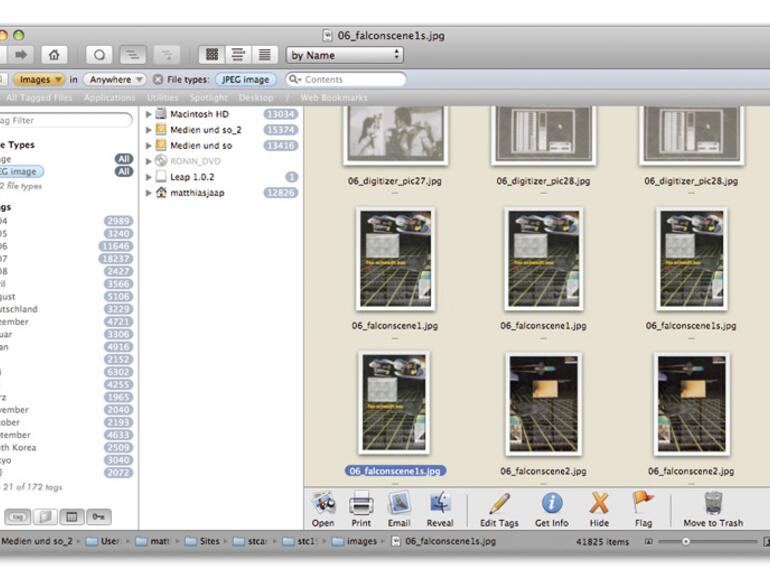Open the Anywhere location dropdown
Viewport: 770px width, 578px height.
tap(114, 79)
